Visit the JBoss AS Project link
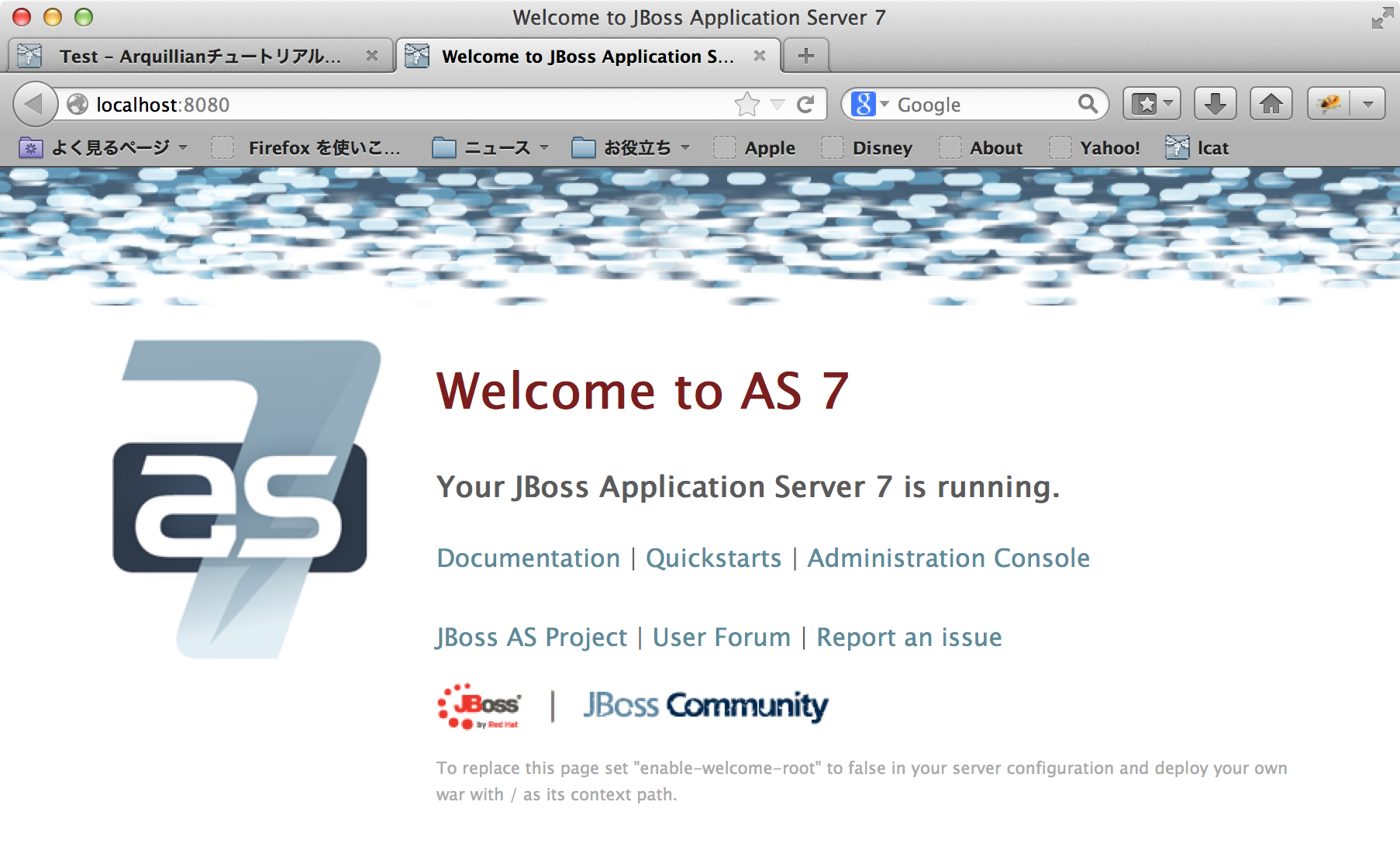 [532, 637]
